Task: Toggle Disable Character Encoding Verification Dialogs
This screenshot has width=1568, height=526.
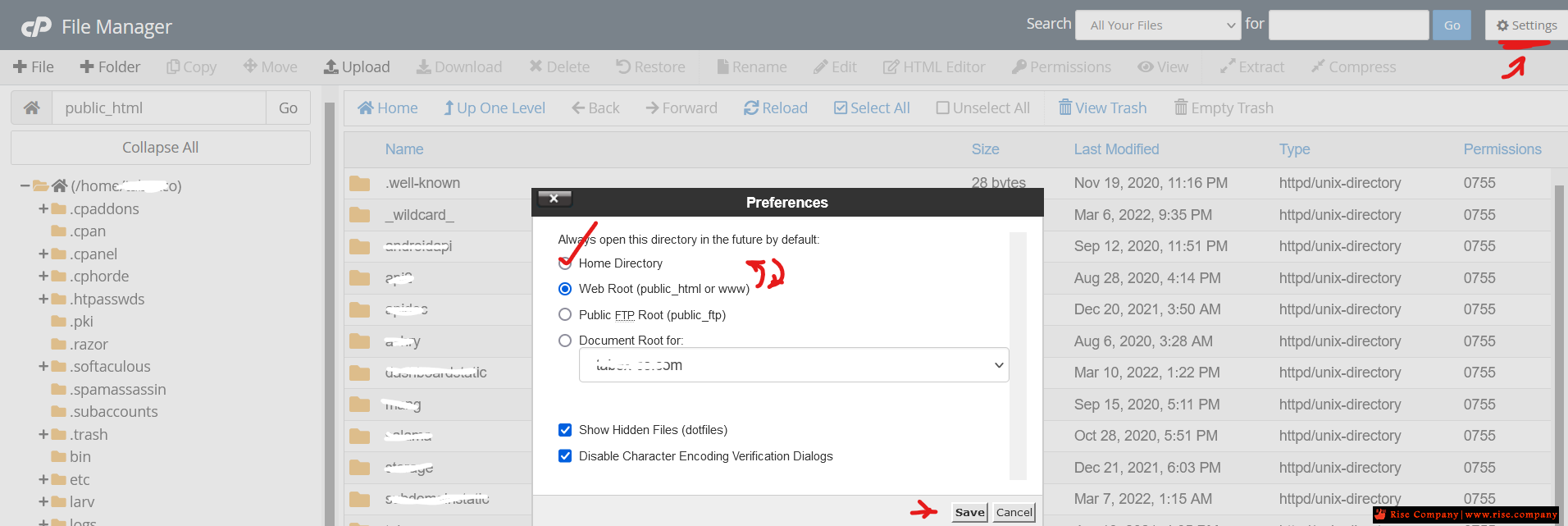Action: [x=565, y=456]
